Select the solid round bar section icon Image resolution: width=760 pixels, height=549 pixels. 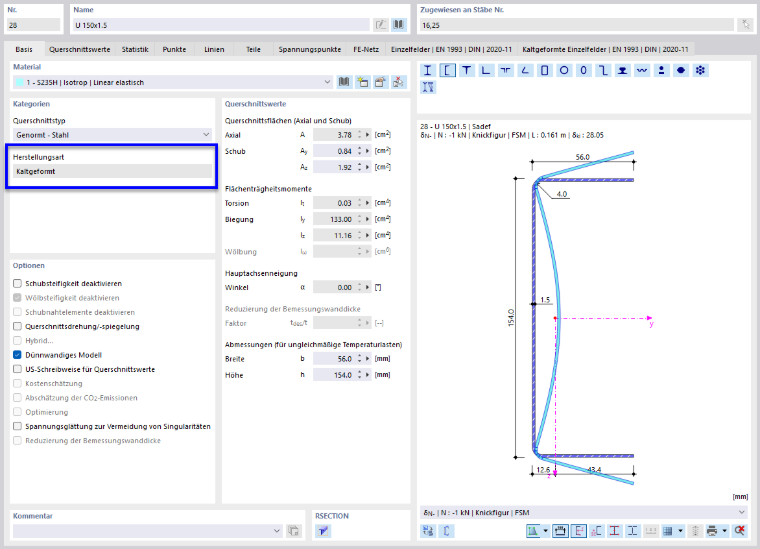pyautogui.click(x=681, y=70)
